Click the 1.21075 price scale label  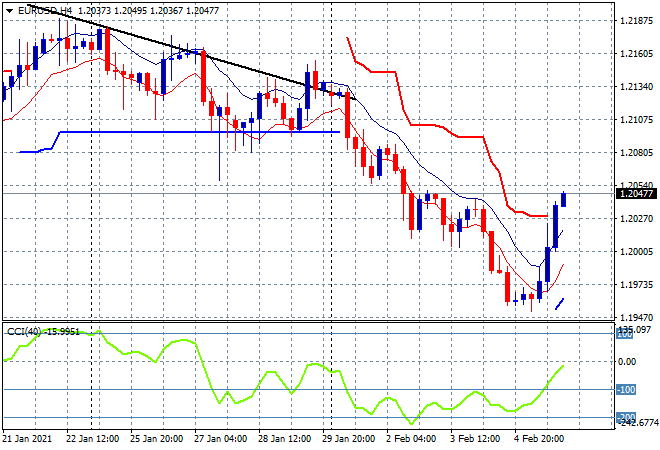click(x=636, y=120)
